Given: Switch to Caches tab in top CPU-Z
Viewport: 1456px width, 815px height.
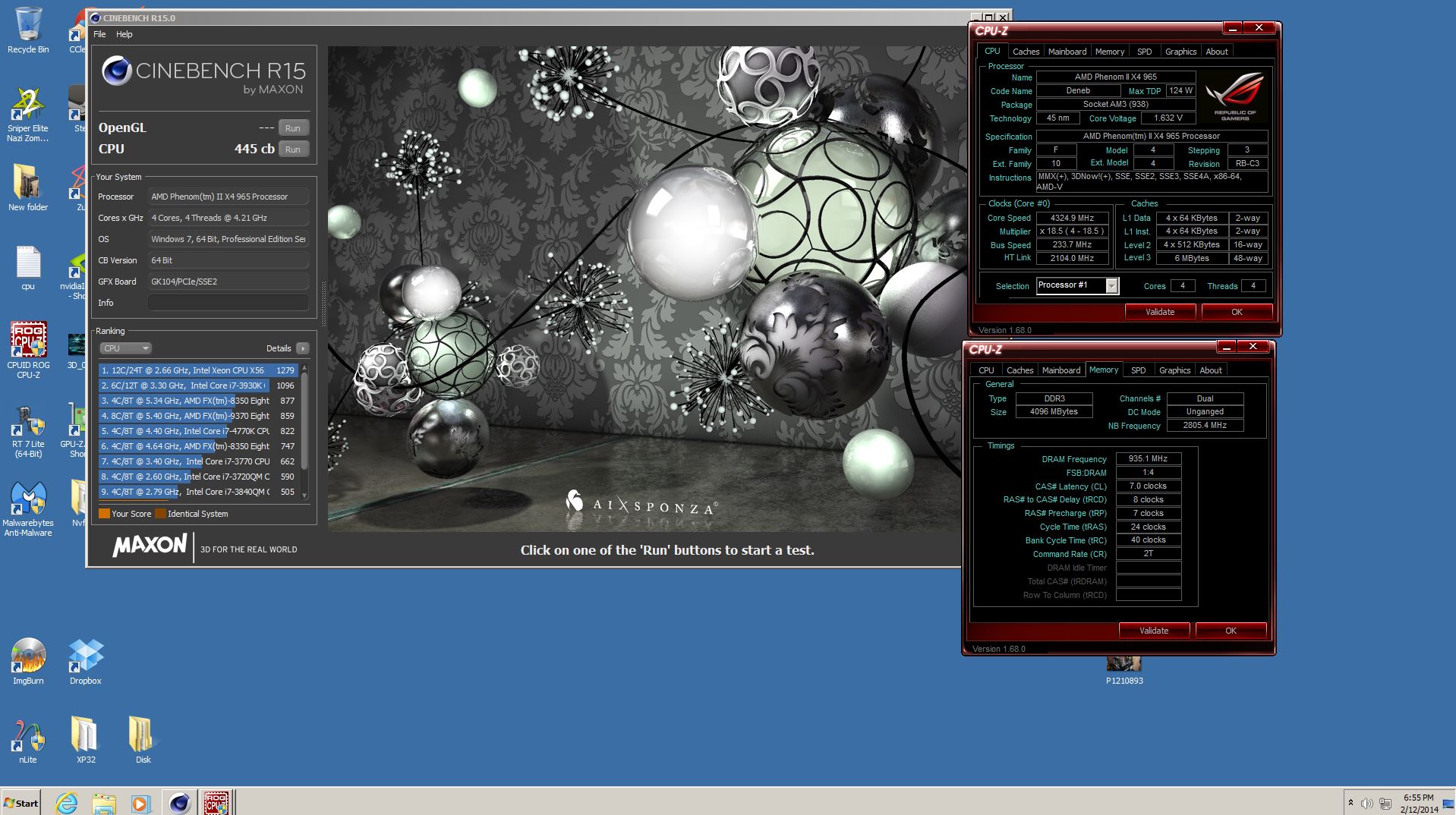Looking at the screenshot, I should [1026, 52].
